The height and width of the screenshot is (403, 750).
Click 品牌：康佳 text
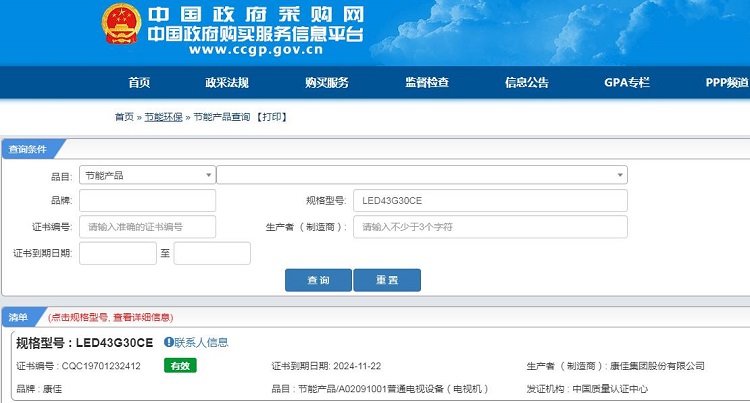[39, 389]
